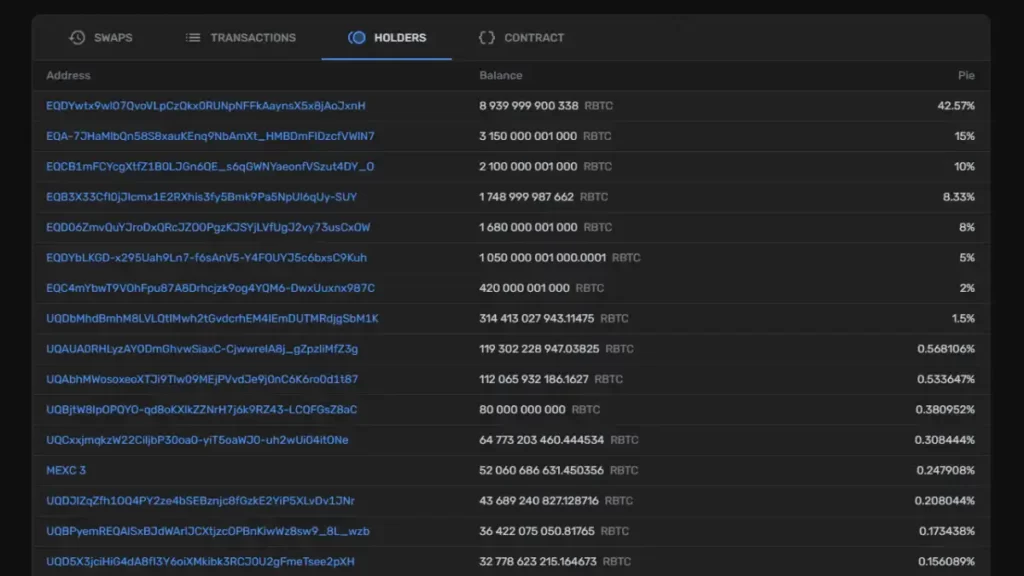1024x576 pixels.
Task: Open holder address starting EQA-7JHaMlb
Action: (210, 136)
